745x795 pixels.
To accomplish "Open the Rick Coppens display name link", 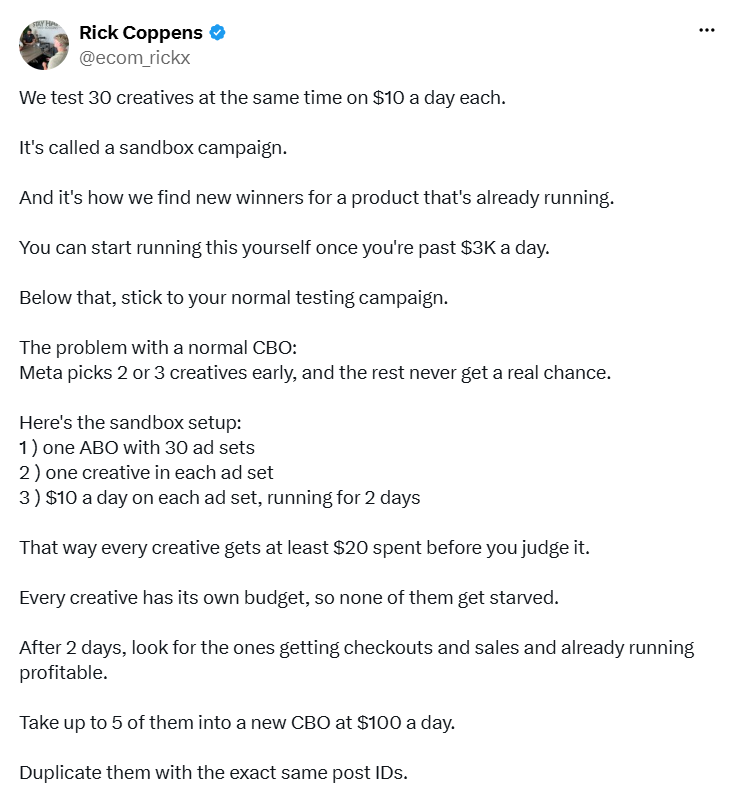I will coord(141,32).
